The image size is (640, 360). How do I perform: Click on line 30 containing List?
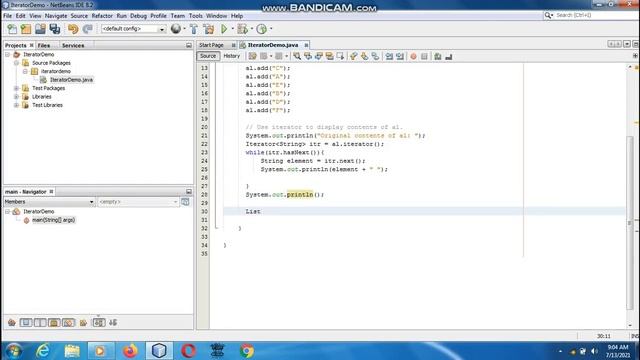coord(424,211)
